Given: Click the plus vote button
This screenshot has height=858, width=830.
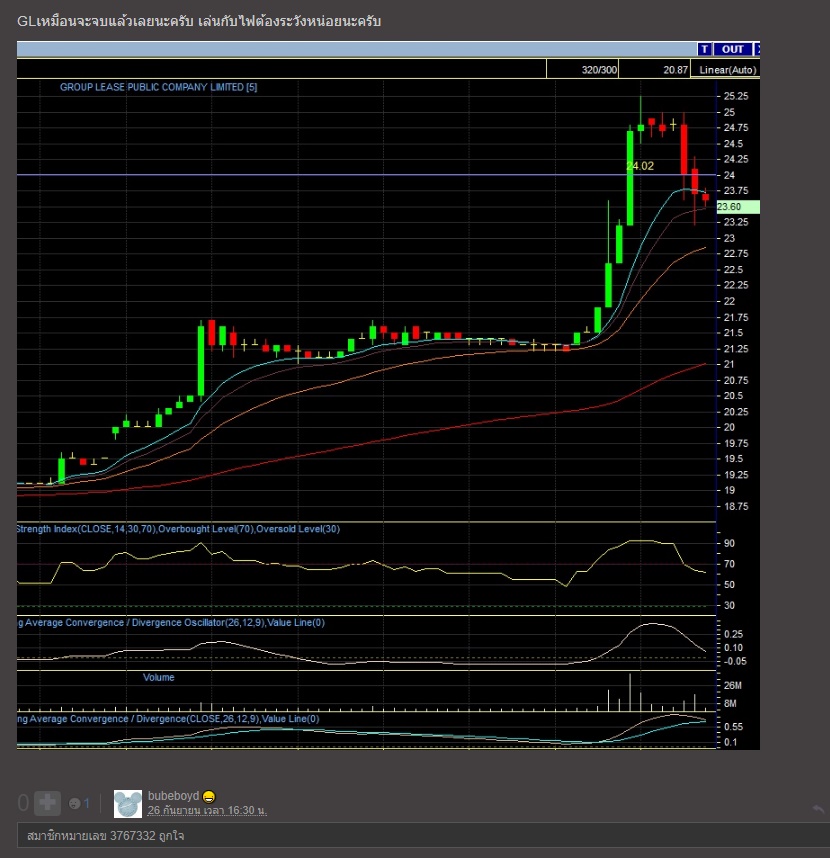Looking at the screenshot, I should 47,803.
